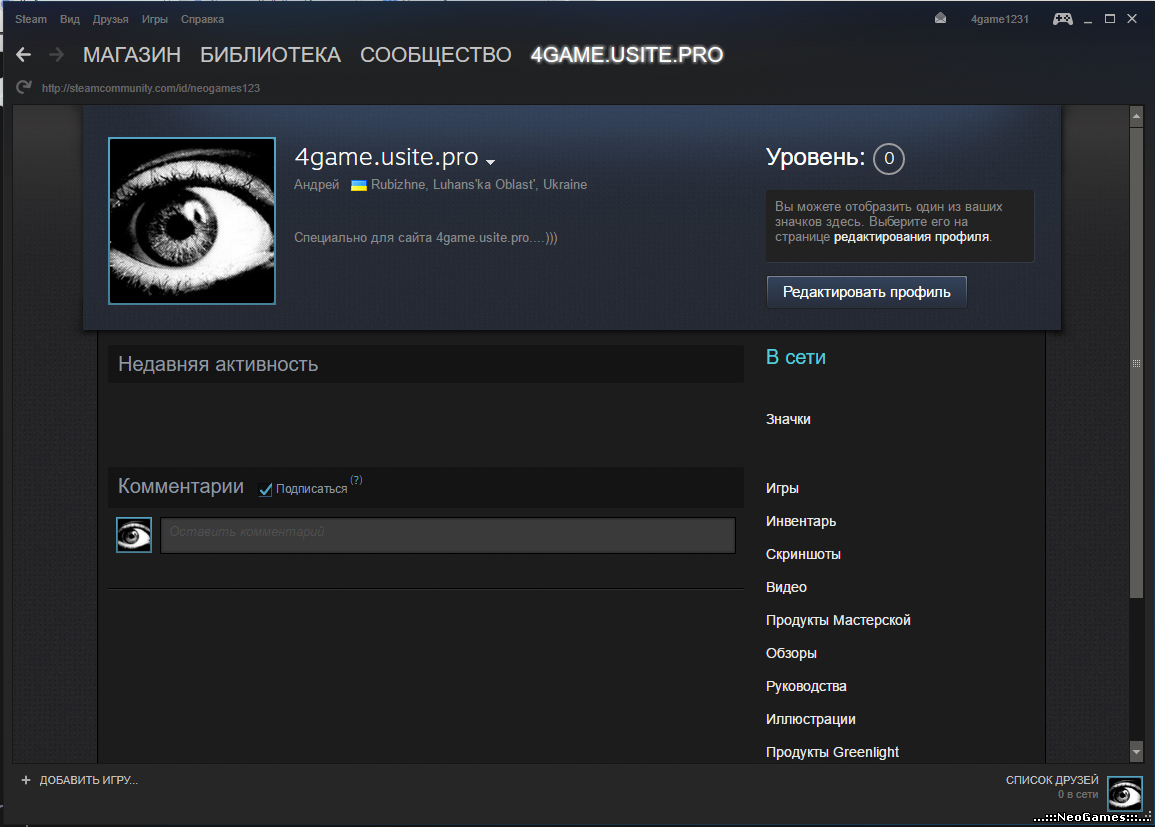Image resolution: width=1155 pixels, height=827 pixels.
Task: Click the small eye avatar beside the comment box
Action: 134,535
